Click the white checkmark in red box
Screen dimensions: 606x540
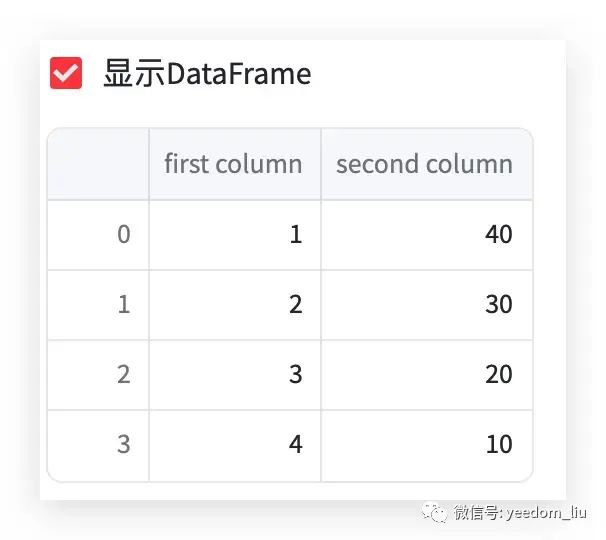[66, 73]
